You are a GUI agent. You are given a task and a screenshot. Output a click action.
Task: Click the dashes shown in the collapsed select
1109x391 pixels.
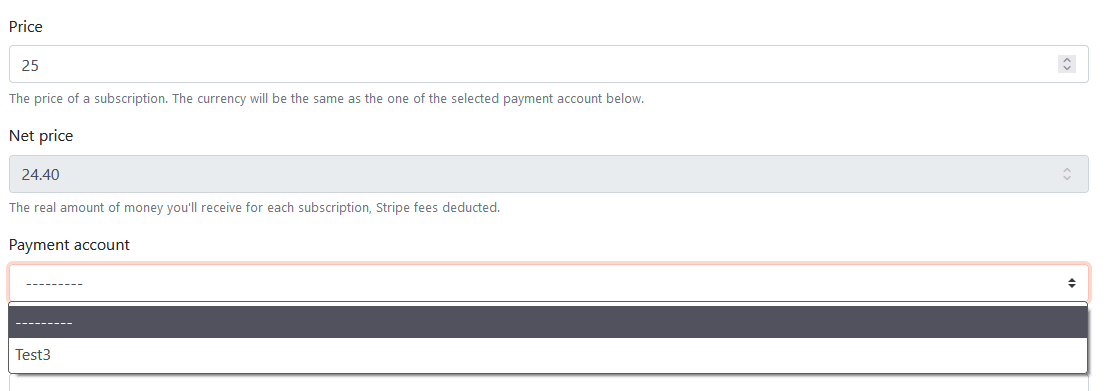[x=54, y=284]
